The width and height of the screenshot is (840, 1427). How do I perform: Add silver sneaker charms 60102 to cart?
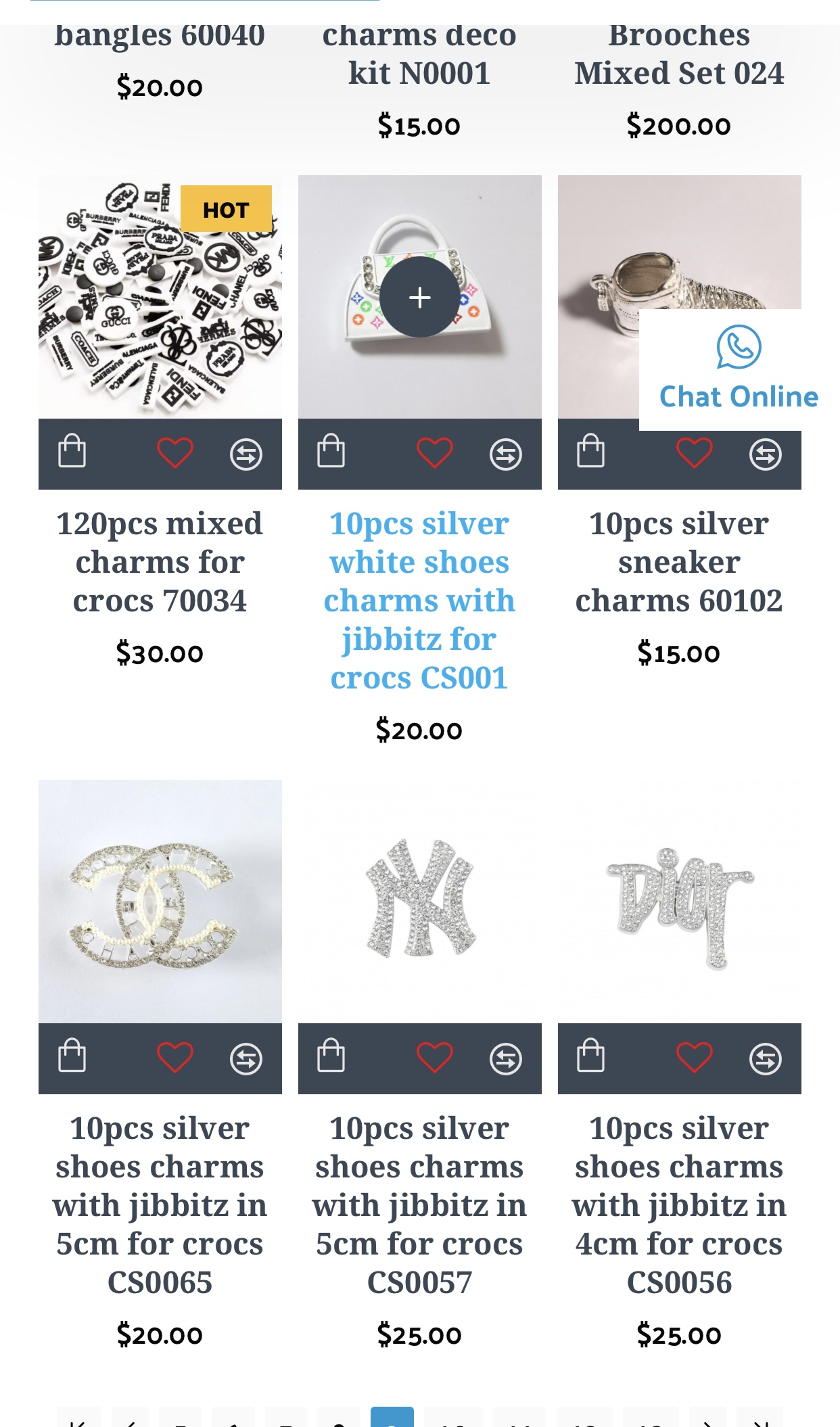[x=591, y=451]
